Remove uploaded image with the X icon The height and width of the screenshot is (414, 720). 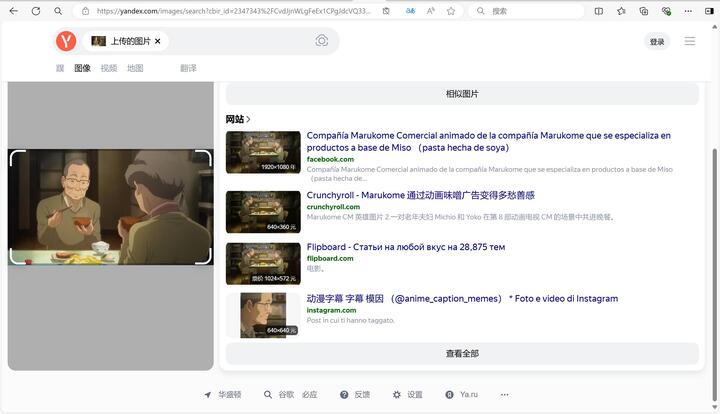click(x=158, y=41)
